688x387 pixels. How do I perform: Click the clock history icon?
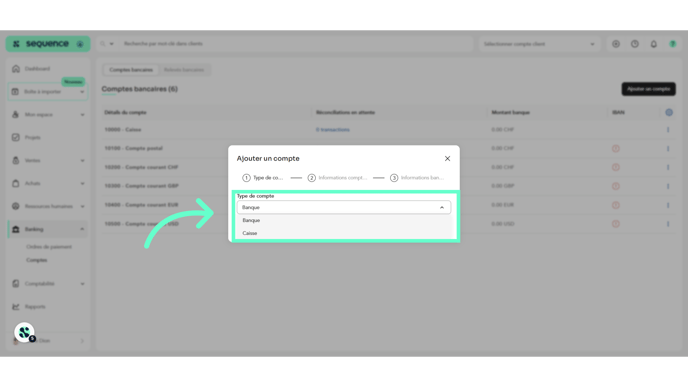[x=635, y=44]
